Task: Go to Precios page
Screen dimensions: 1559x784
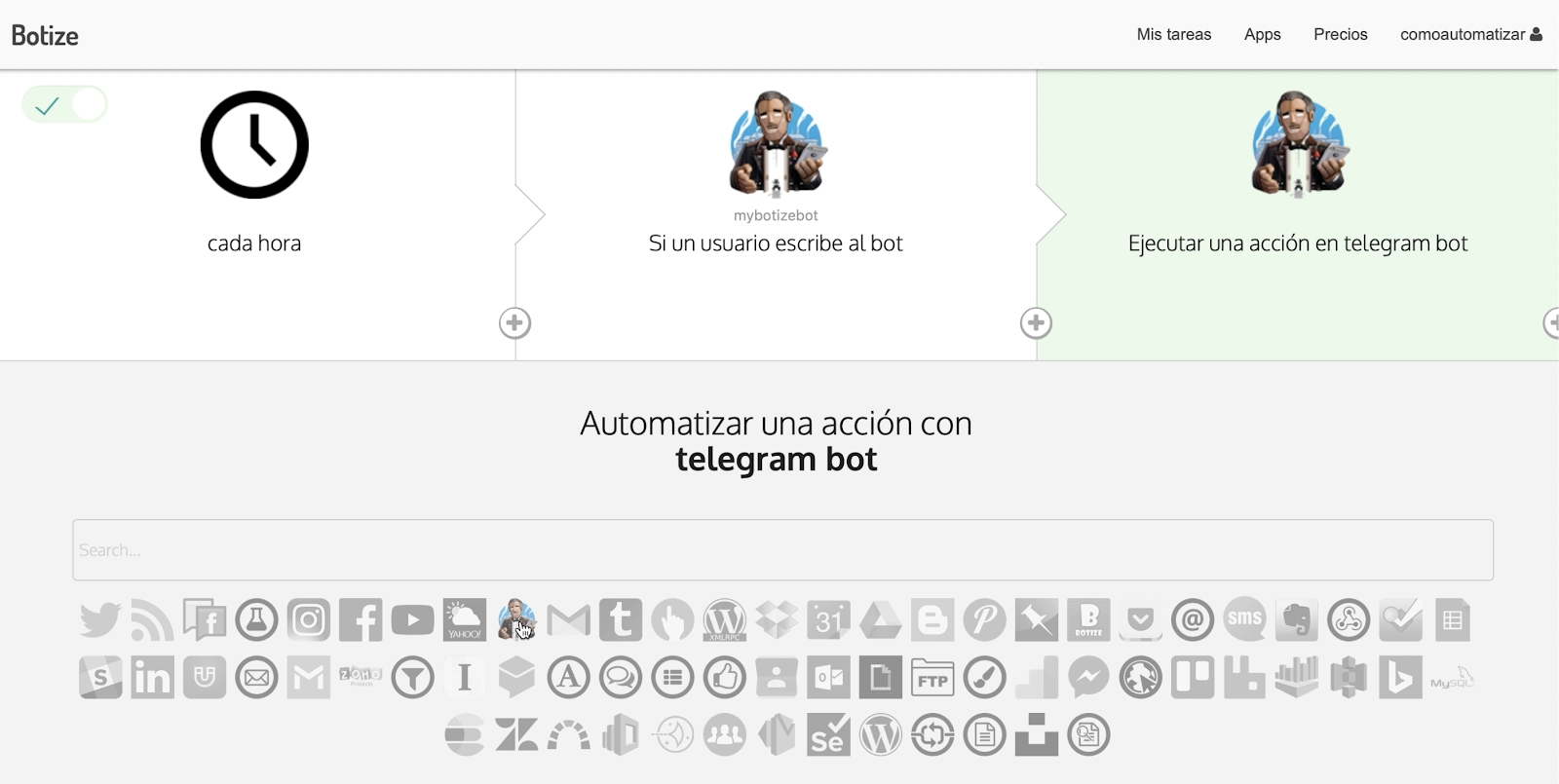Action: 1340,34
